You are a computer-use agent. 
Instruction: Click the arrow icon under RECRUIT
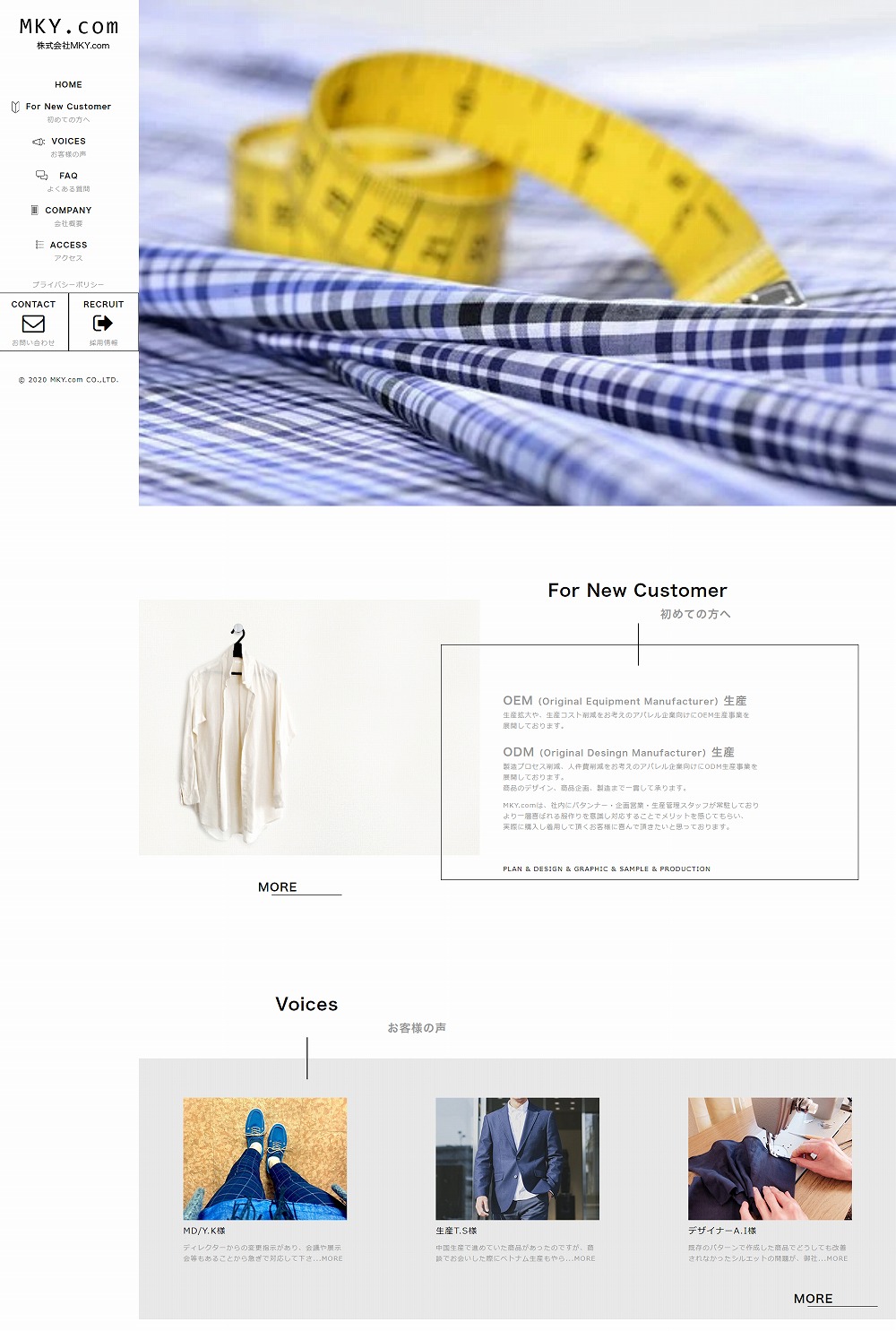click(x=103, y=324)
